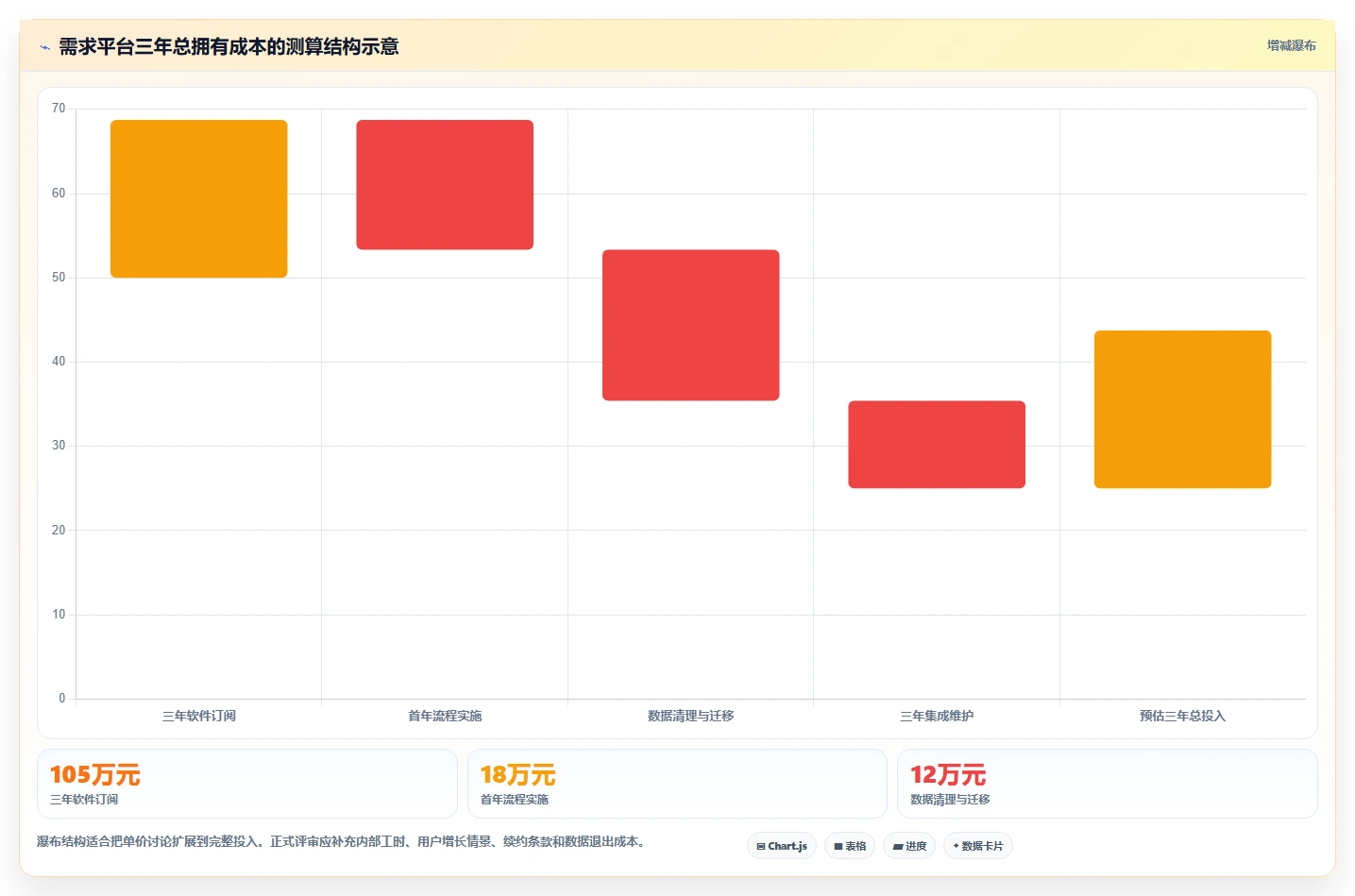
Task: Click the 数据清理与迁移 x-axis label
Action: (x=691, y=716)
